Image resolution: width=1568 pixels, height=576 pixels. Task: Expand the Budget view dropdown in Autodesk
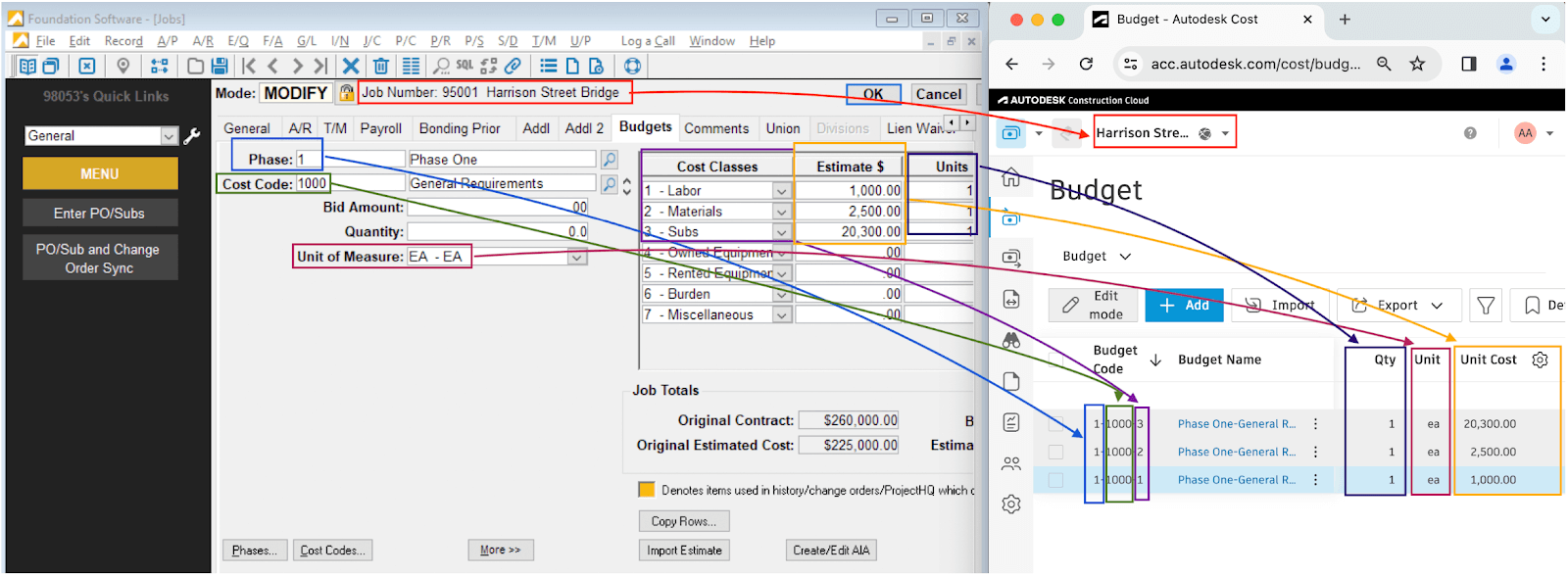coord(1125,257)
